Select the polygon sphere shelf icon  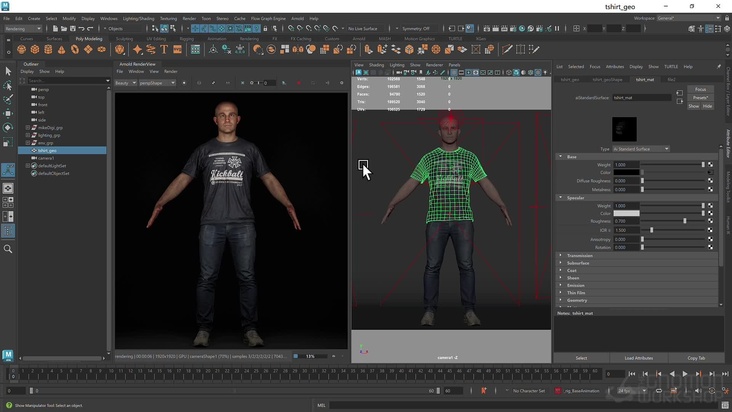click(21, 49)
